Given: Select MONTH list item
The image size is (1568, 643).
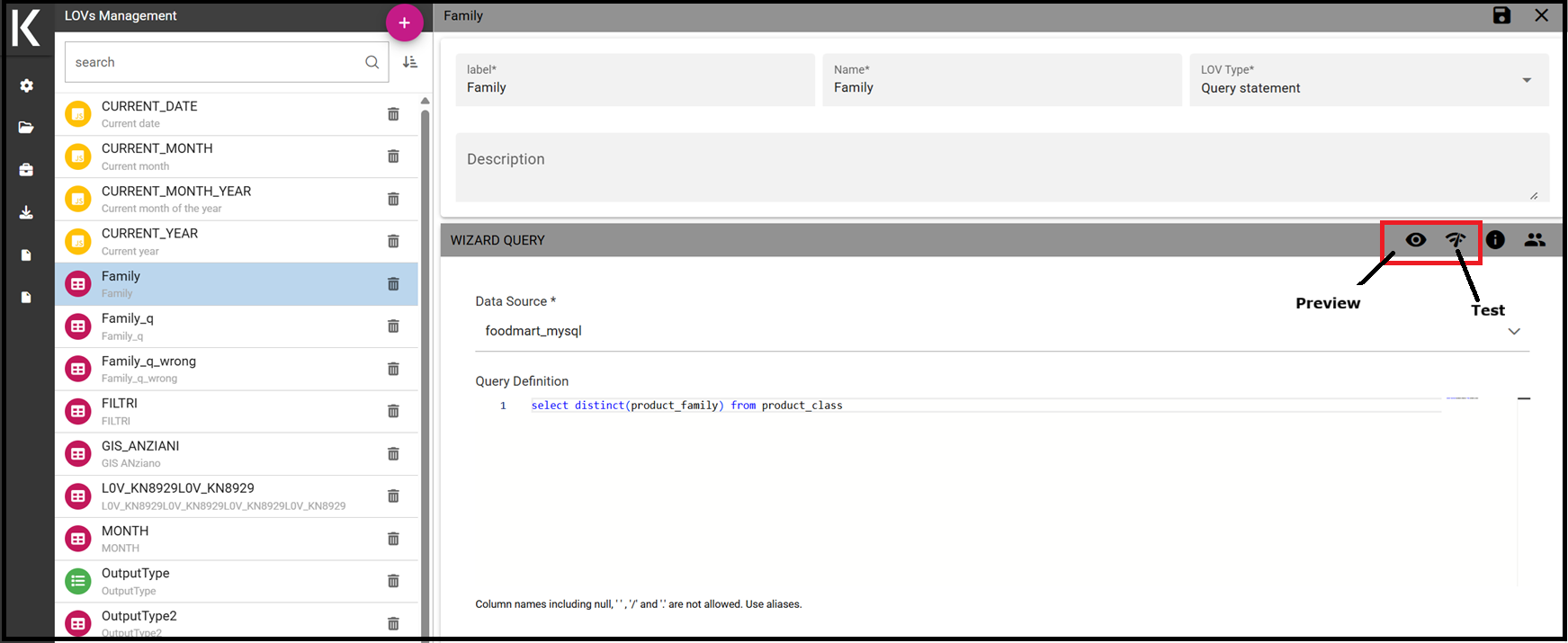Looking at the screenshot, I should click(237, 539).
